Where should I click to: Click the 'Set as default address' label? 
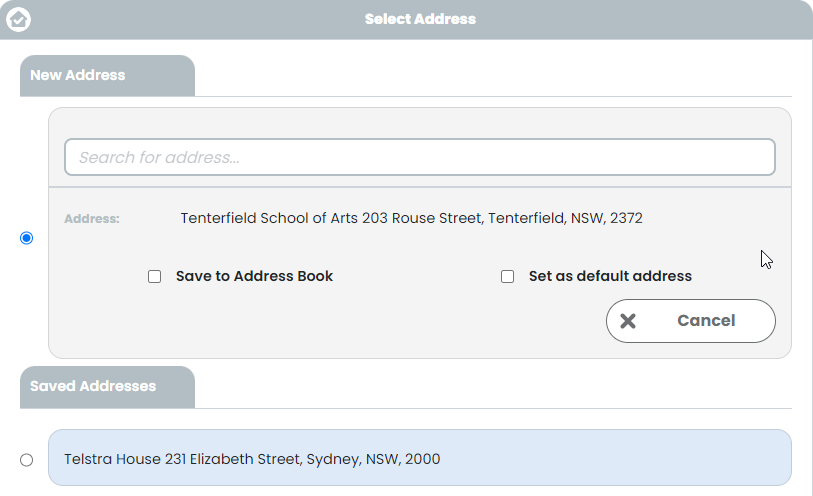[610, 276]
